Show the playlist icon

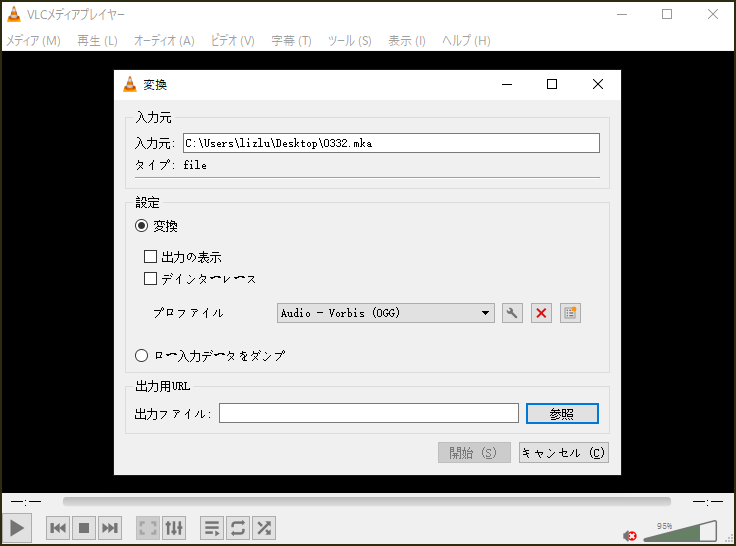click(x=212, y=528)
